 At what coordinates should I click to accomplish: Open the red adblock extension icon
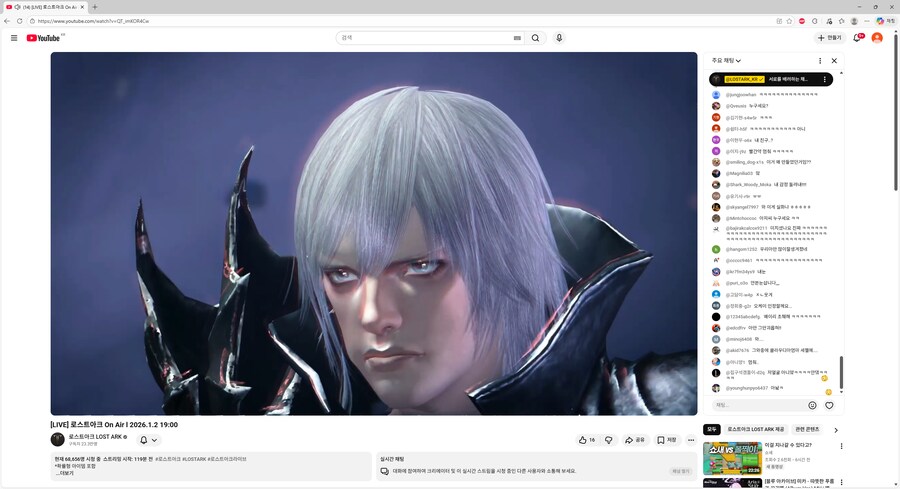(802, 21)
